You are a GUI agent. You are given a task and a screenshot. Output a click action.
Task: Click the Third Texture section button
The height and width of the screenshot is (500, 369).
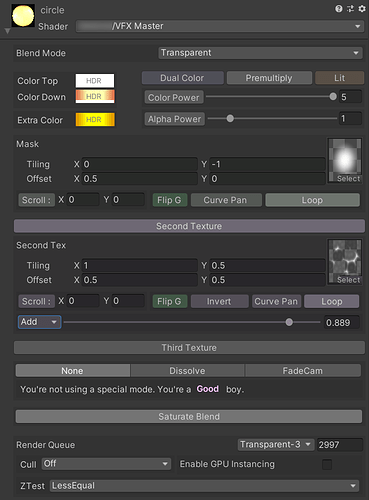pyautogui.click(x=189, y=348)
